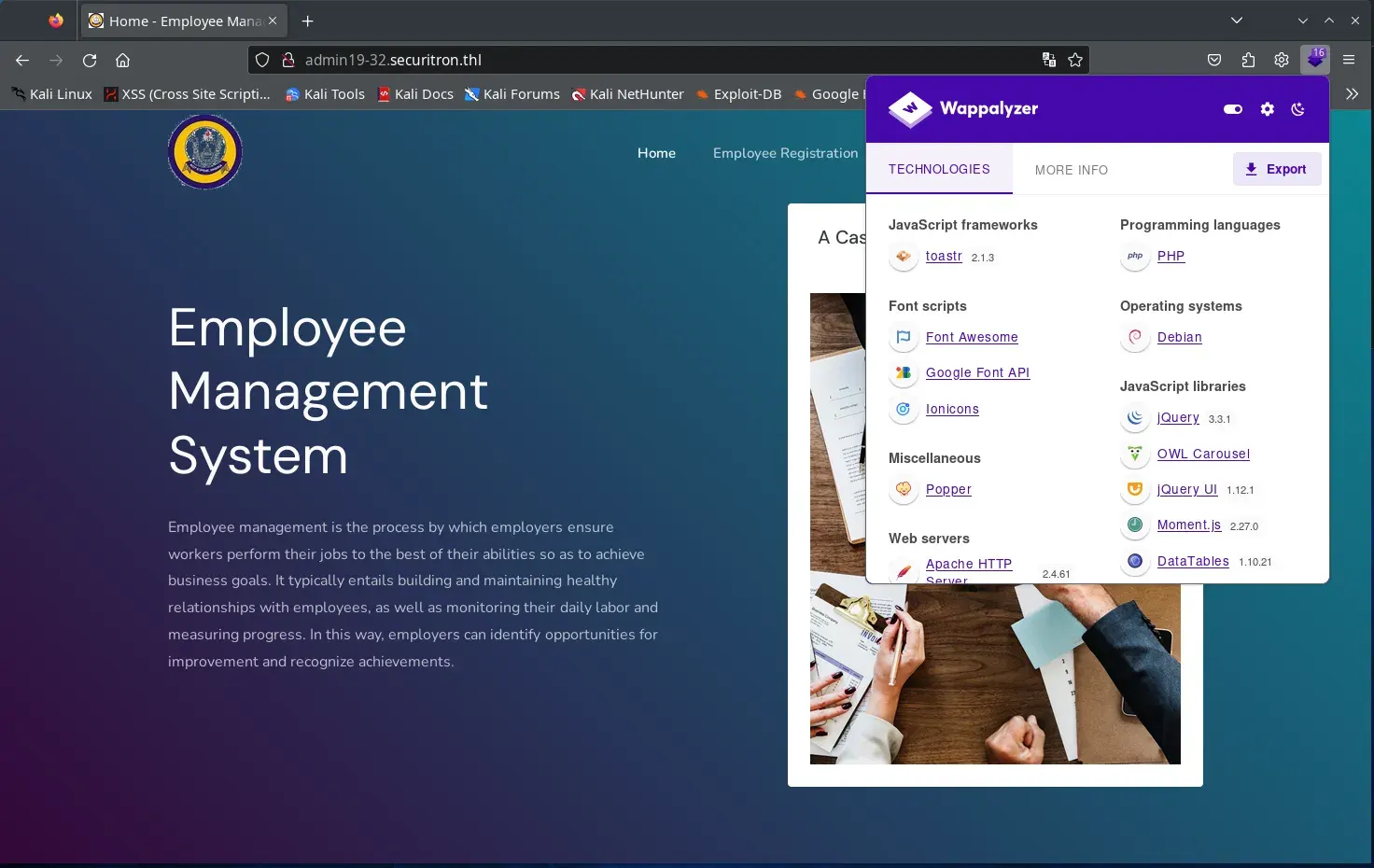Click the Font Awesome flag icon

click(904, 337)
